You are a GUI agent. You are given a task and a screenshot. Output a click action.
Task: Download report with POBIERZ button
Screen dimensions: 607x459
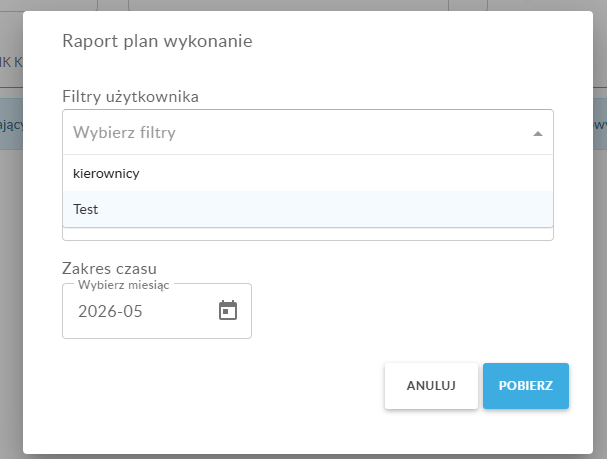[526, 385]
